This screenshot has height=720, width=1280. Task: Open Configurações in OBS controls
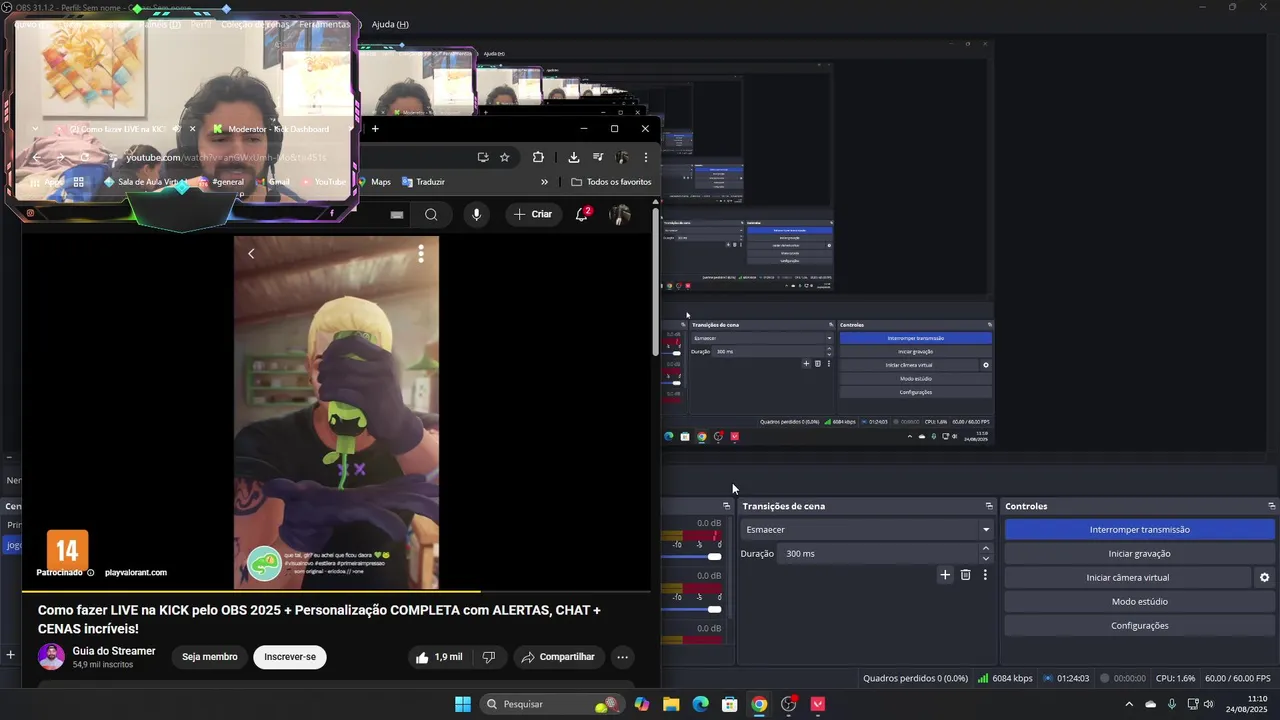1140,626
